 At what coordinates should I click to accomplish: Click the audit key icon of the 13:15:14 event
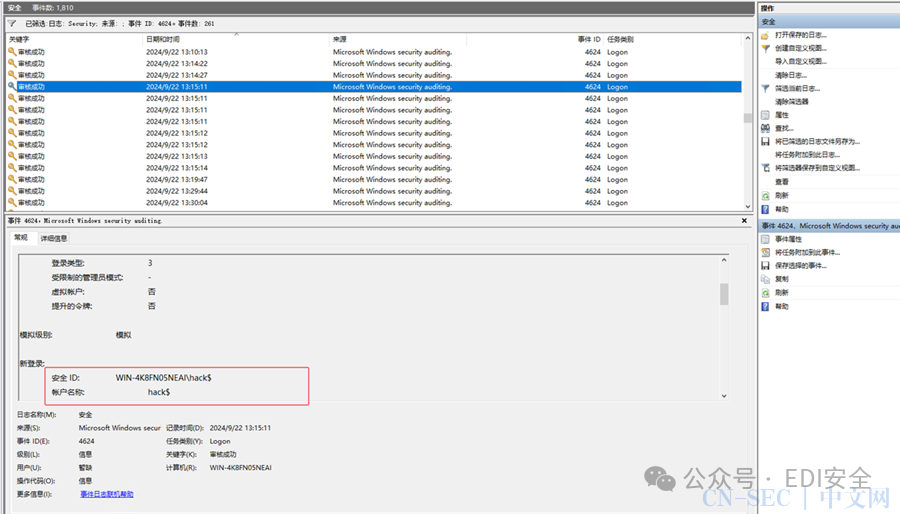(x=12, y=168)
